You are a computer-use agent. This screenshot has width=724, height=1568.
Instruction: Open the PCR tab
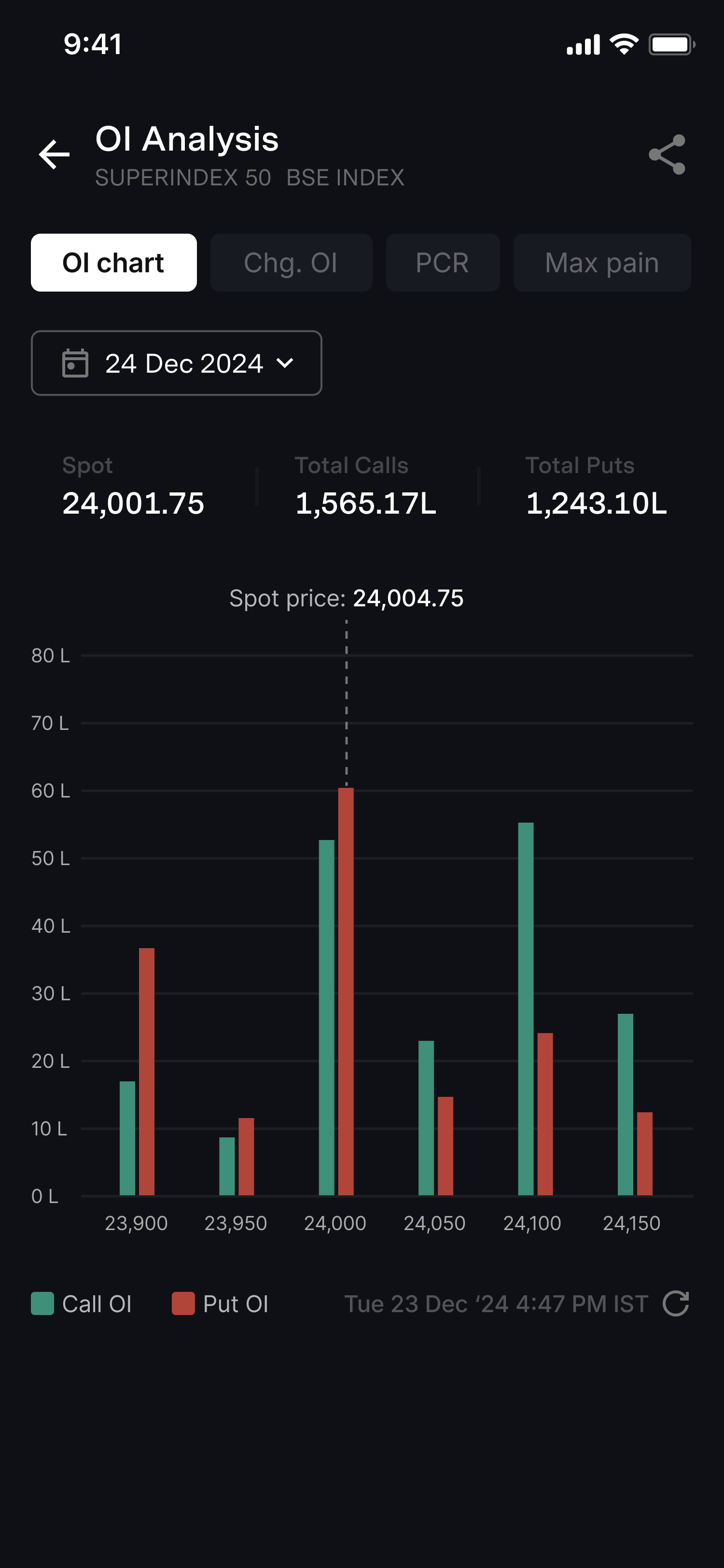click(x=442, y=263)
